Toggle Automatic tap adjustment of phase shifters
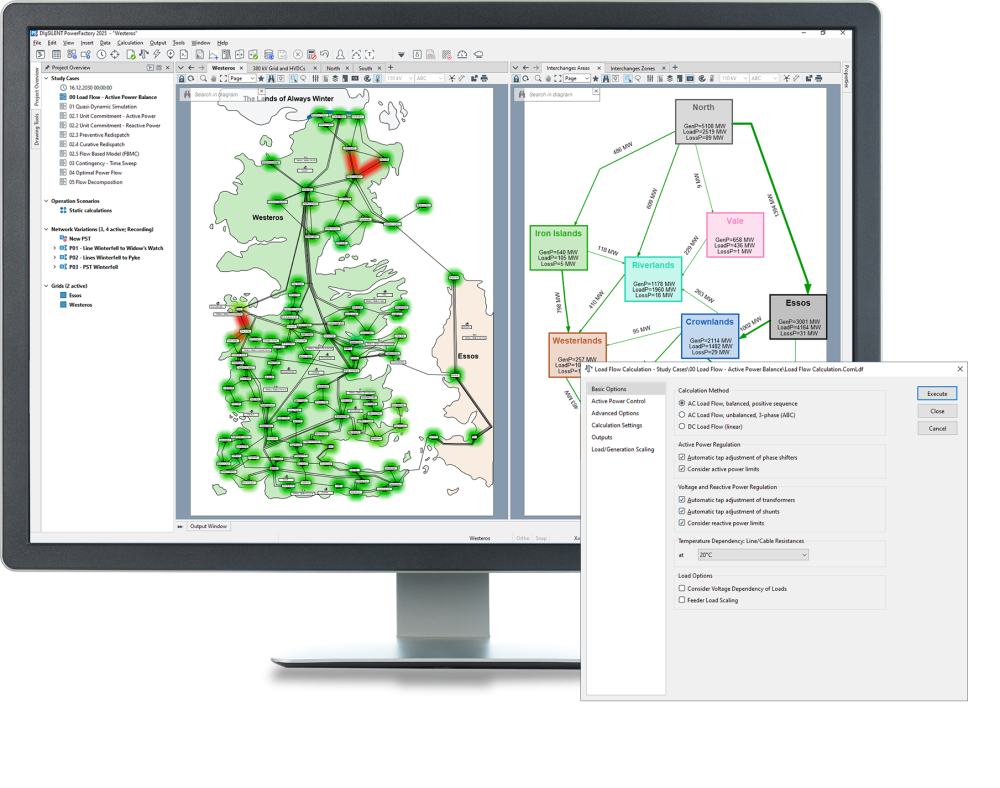The width and height of the screenshot is (1000, 788). [682, 458]
